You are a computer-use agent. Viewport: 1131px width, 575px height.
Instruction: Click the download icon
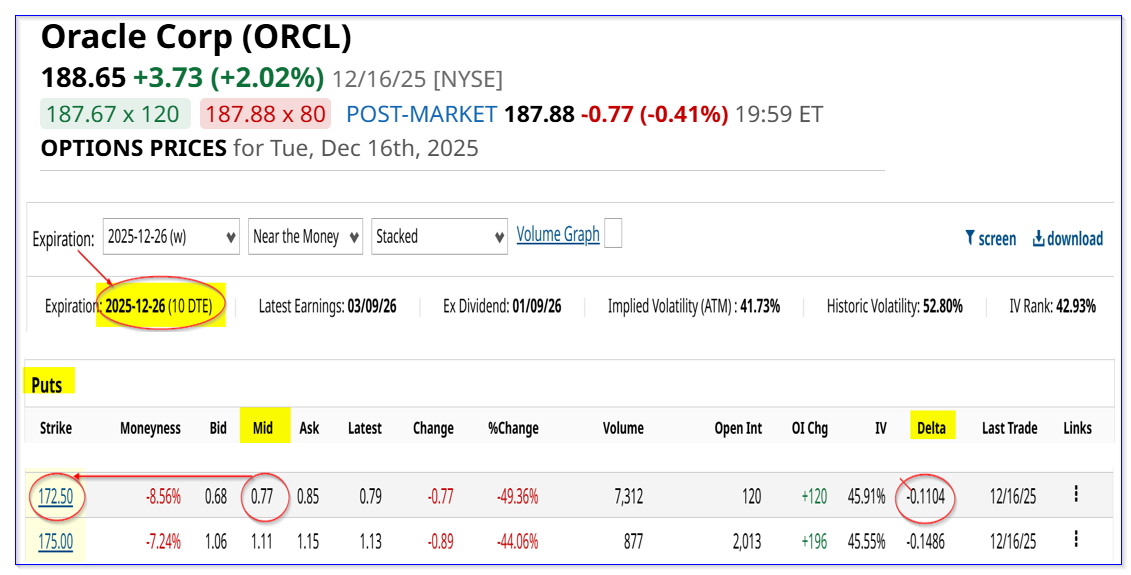1038,238
